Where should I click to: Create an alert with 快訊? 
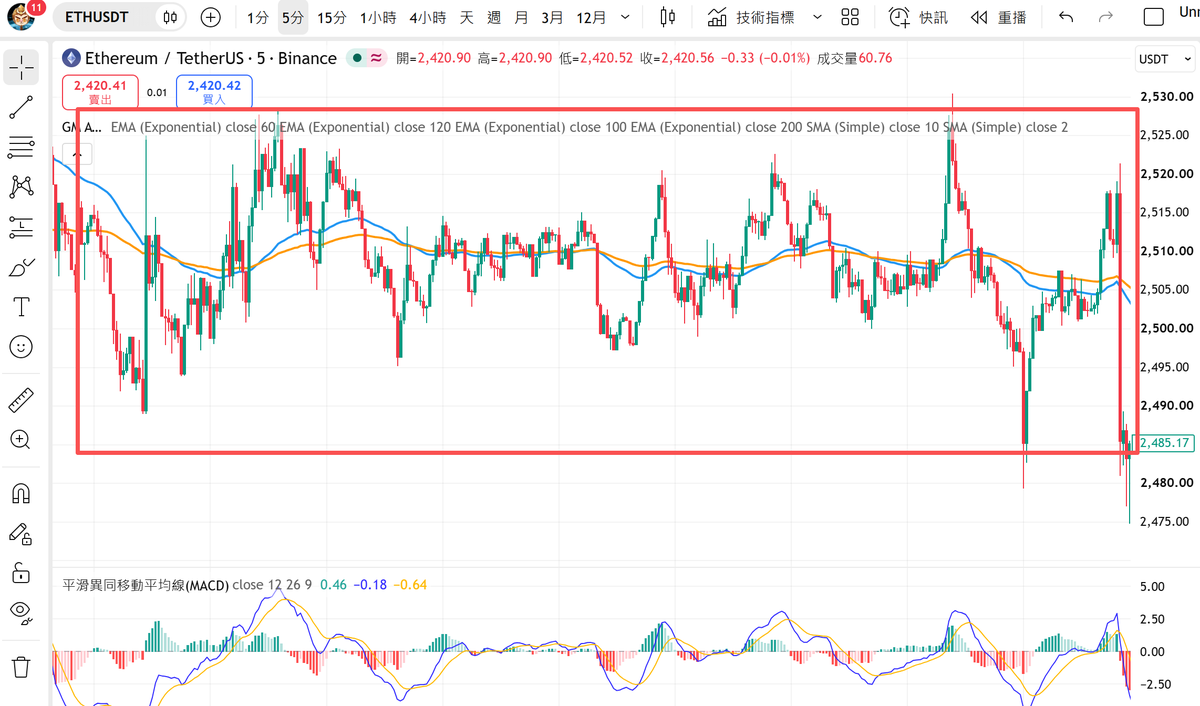tap(917, 17)
